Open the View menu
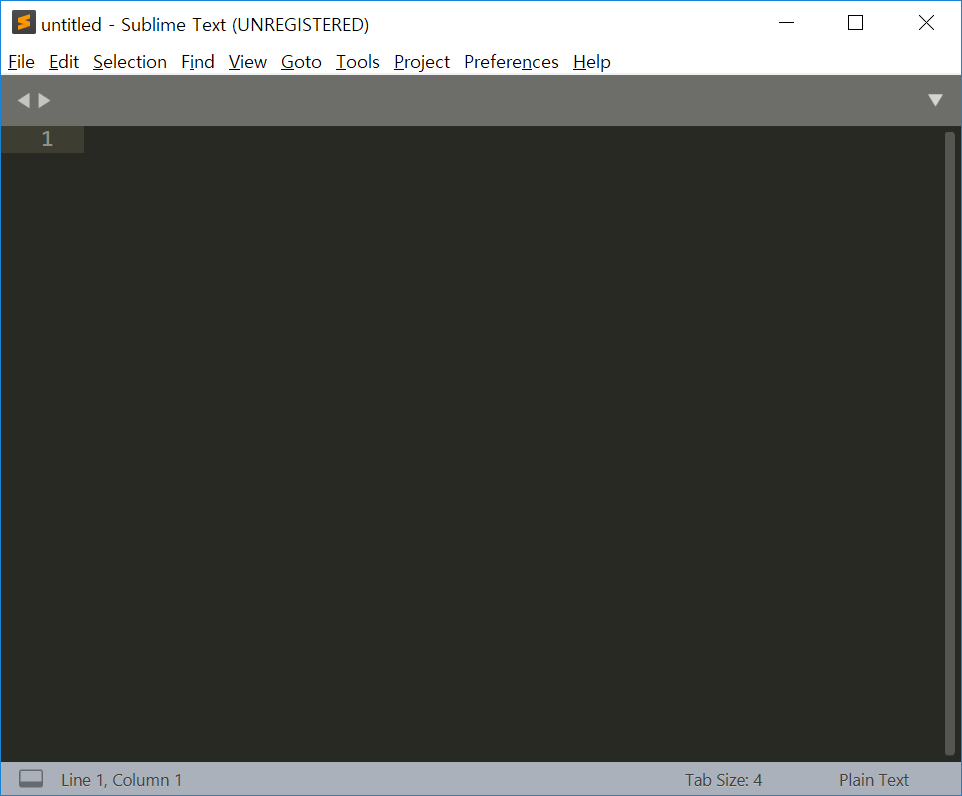The height and width of the screenshot is (796, 962). coord(247,62)
